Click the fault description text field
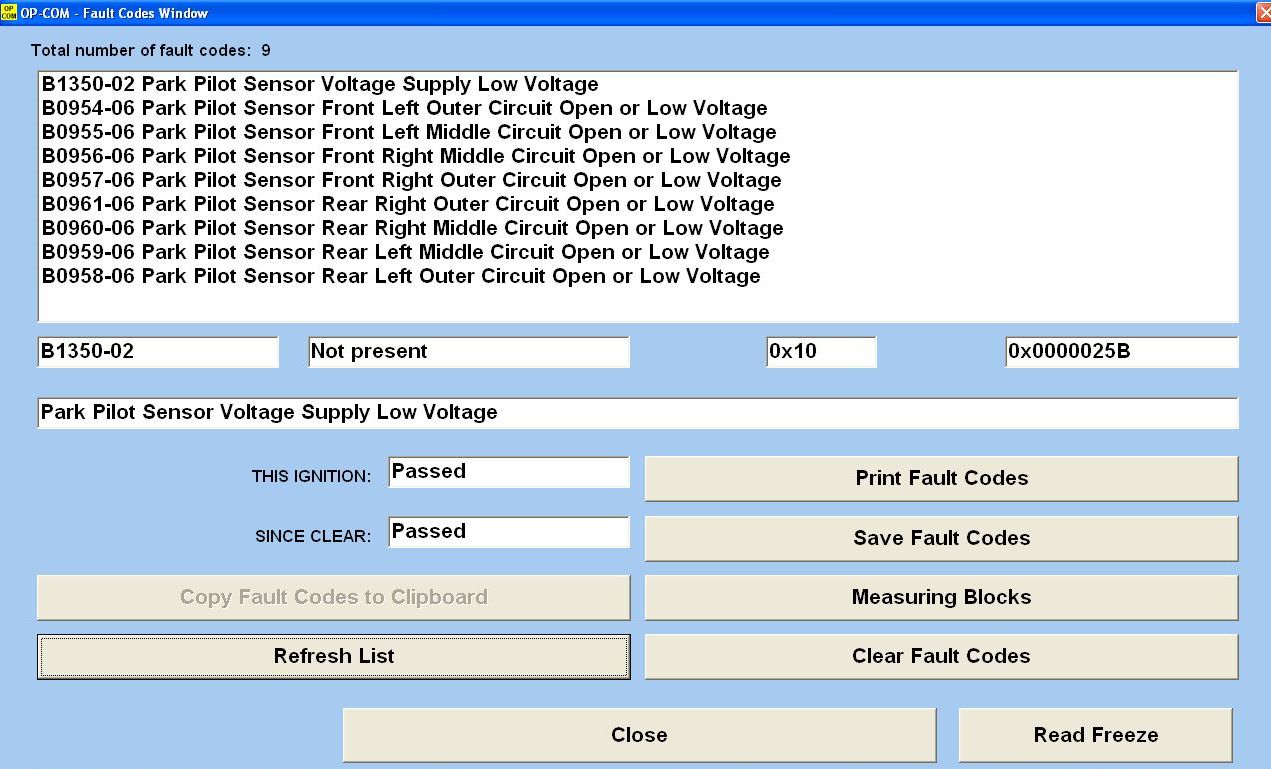The image size is (1271, 769). 637,412
